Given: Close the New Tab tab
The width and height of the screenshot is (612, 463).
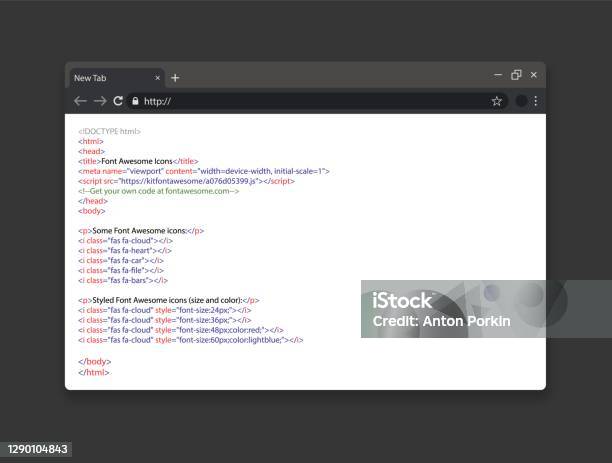Looking at the screenshot, I should pos(157,78).
